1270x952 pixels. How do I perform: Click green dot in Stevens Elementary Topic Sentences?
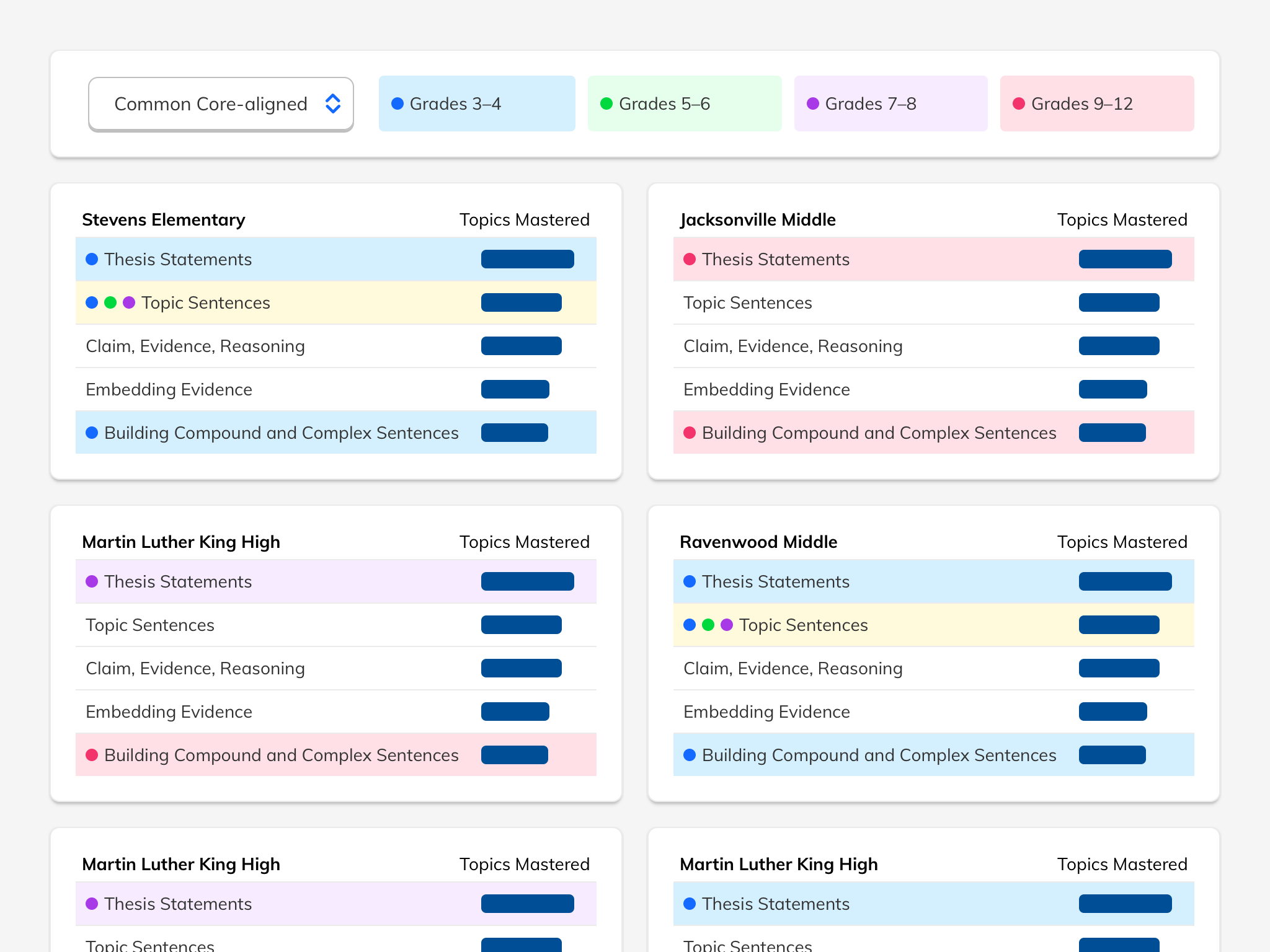[x=110, y=302]
